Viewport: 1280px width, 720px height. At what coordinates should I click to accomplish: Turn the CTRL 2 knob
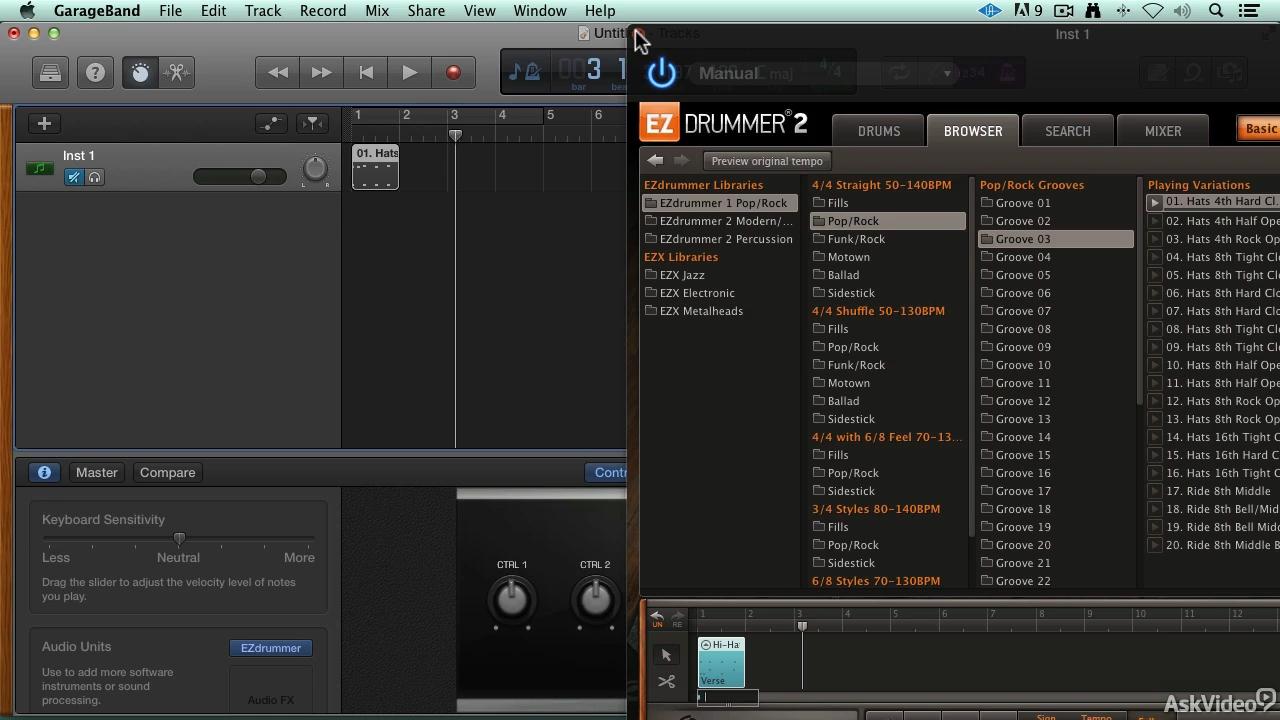[x=595, y=599]
